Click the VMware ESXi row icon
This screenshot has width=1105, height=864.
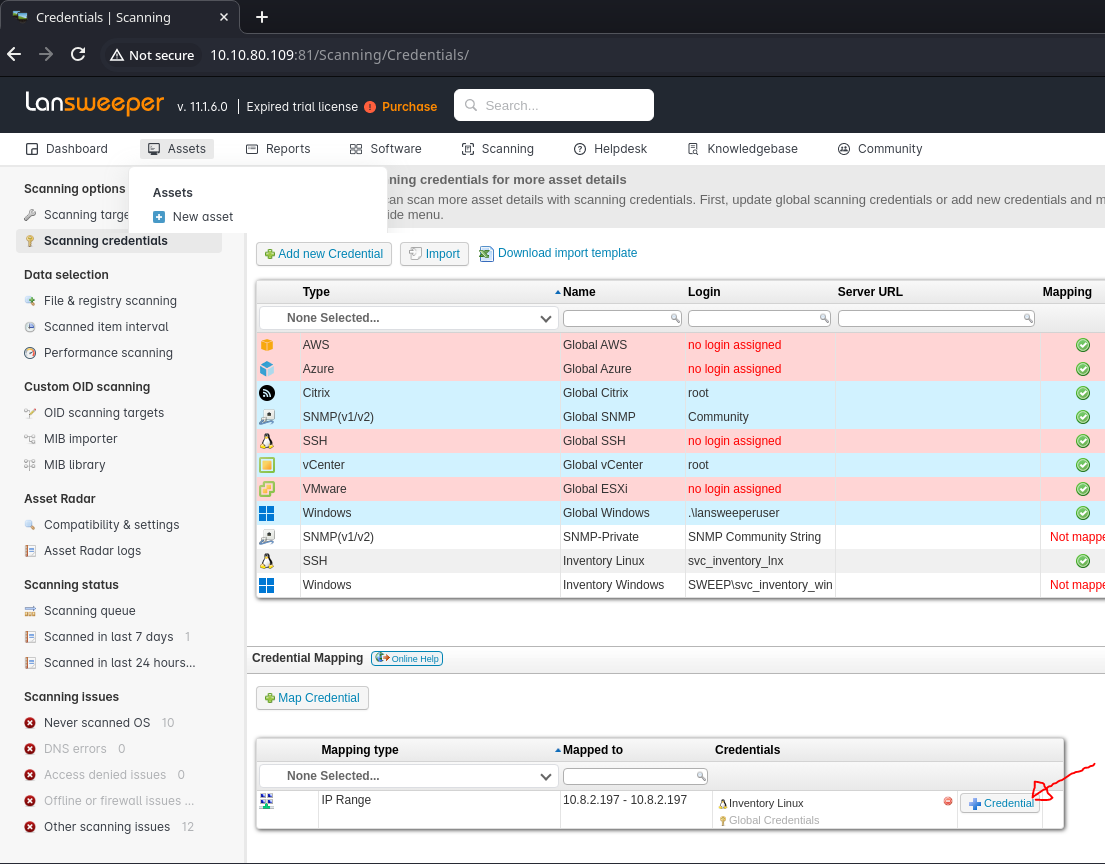click(267, 488)
